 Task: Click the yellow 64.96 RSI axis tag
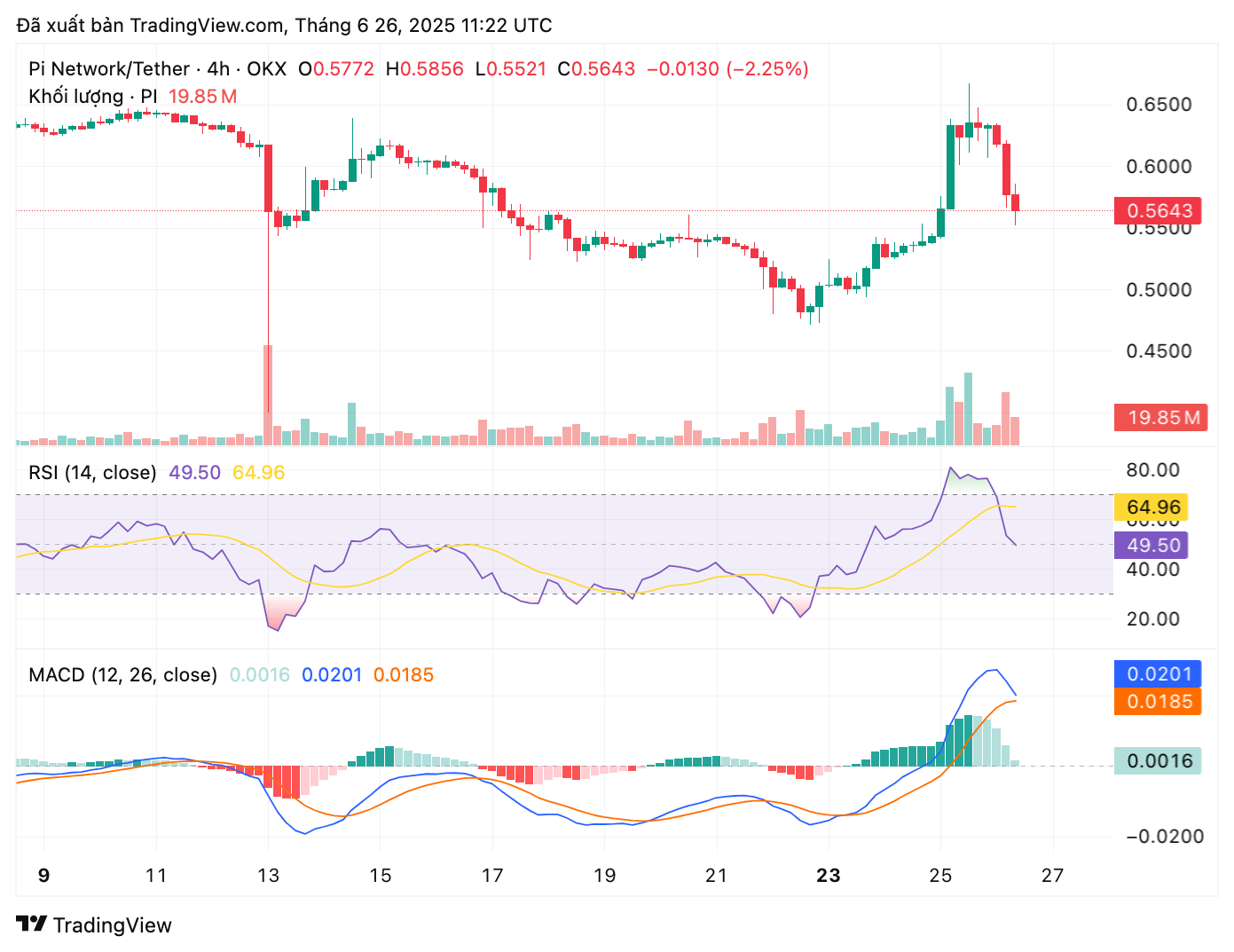click(x=1151, y=507)
